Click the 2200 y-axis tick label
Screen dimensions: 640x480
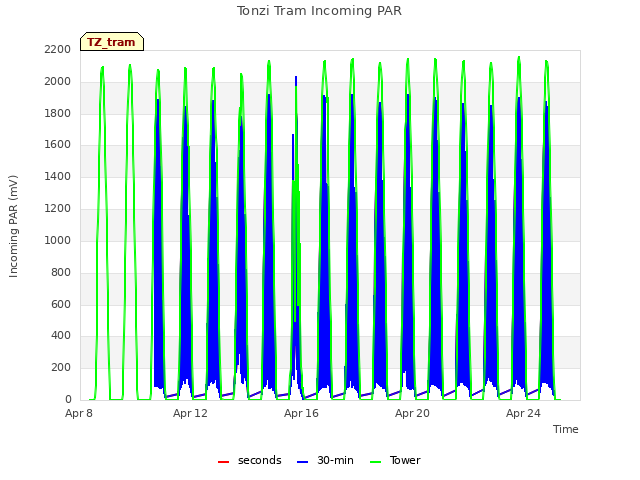(x=58, y=49)
